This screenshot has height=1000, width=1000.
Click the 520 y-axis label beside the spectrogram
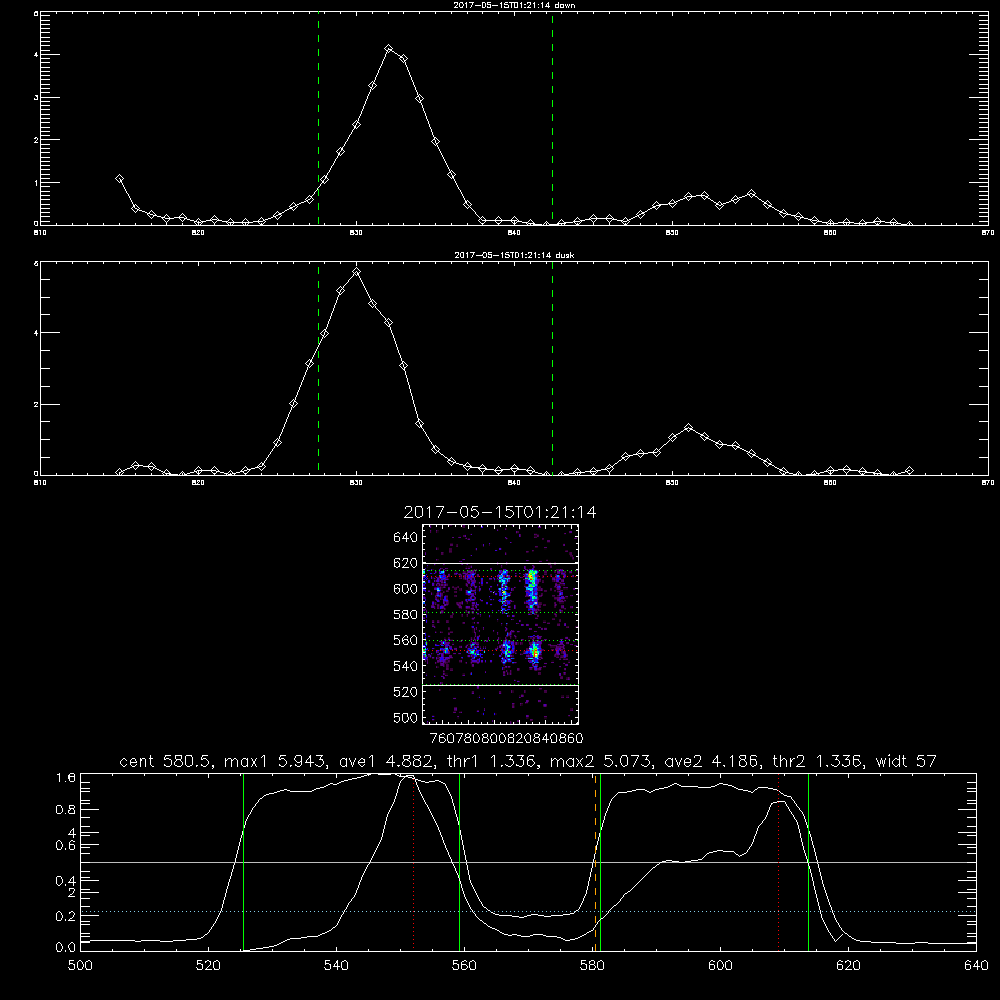(x=406, y=692)
